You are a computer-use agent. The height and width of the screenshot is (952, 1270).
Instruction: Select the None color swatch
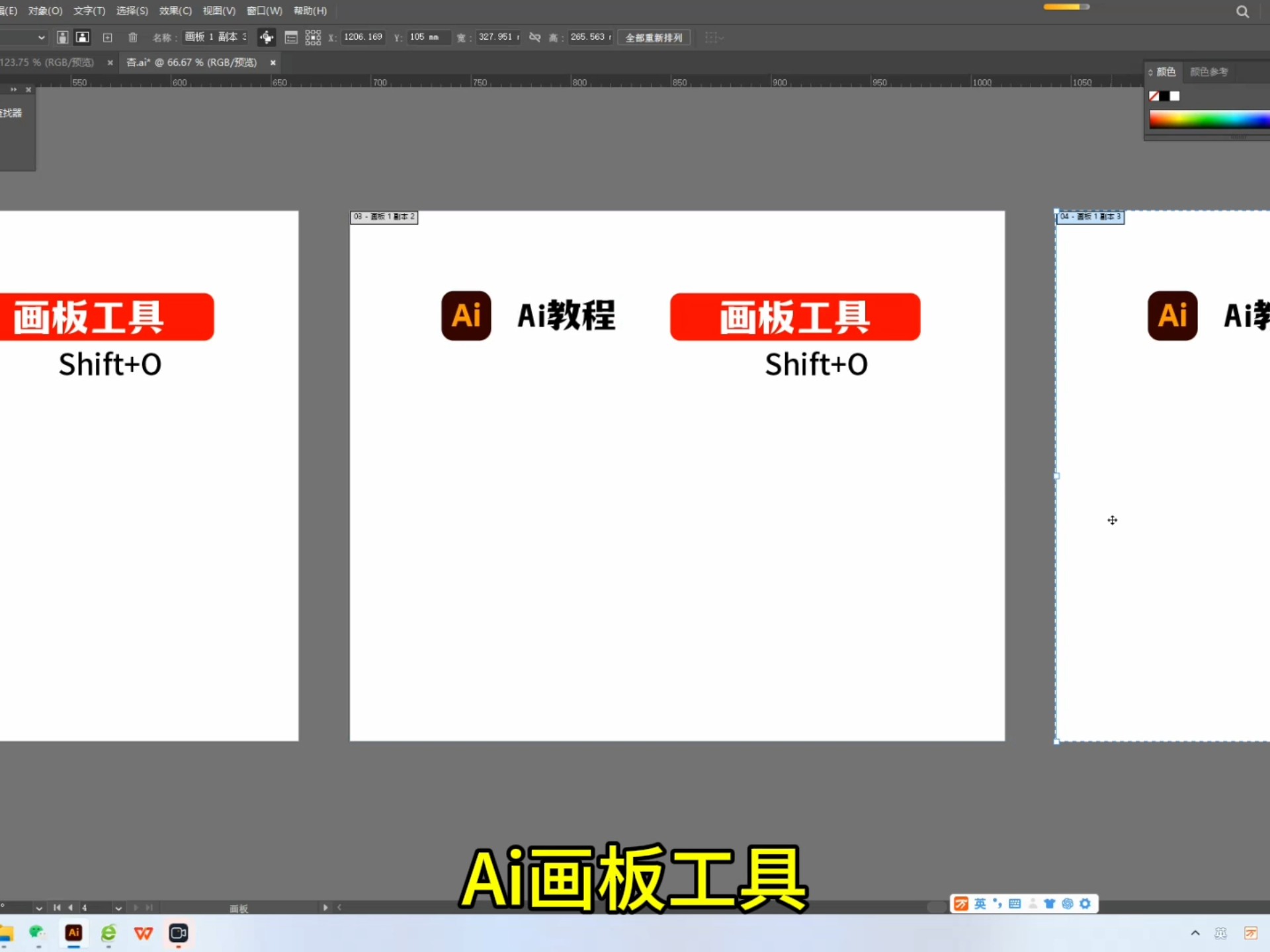pos(1154,96)
